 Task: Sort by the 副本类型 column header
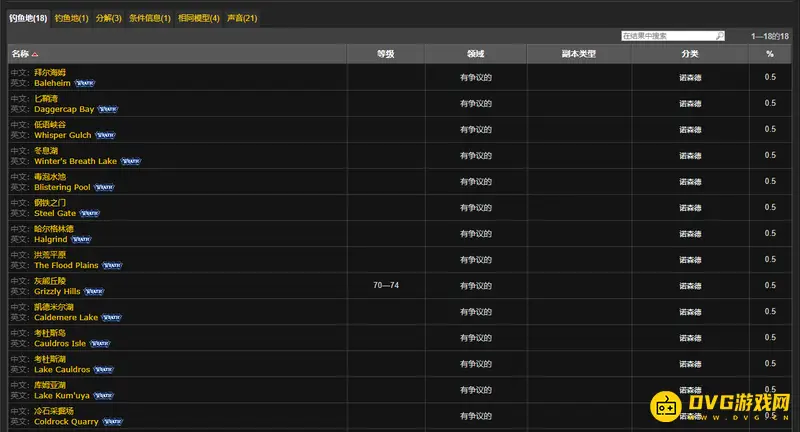pos(579,54)
